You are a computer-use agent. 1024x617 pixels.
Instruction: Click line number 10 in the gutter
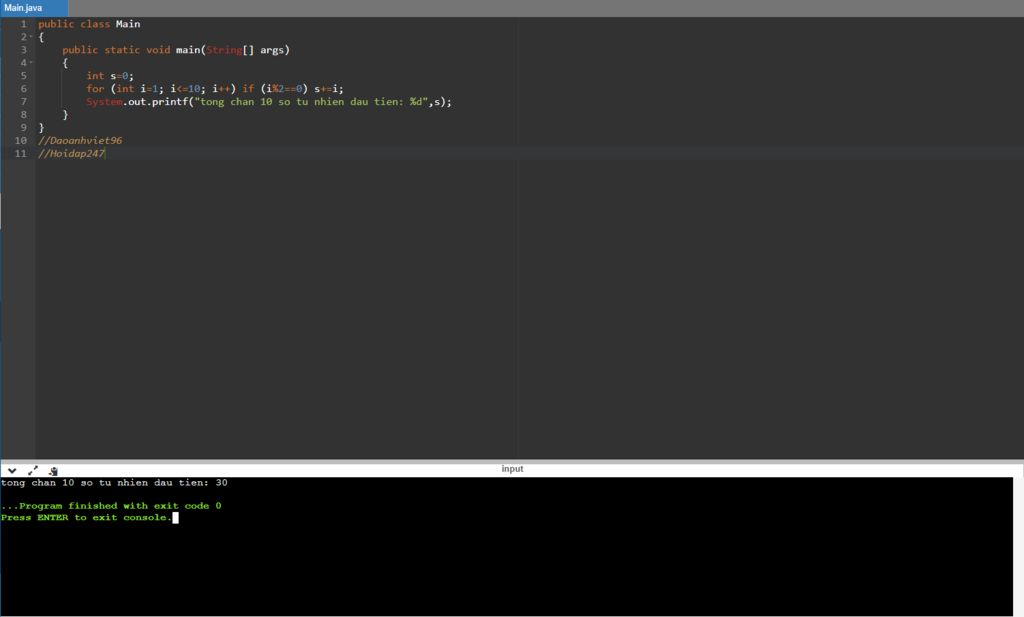(21, 140)
